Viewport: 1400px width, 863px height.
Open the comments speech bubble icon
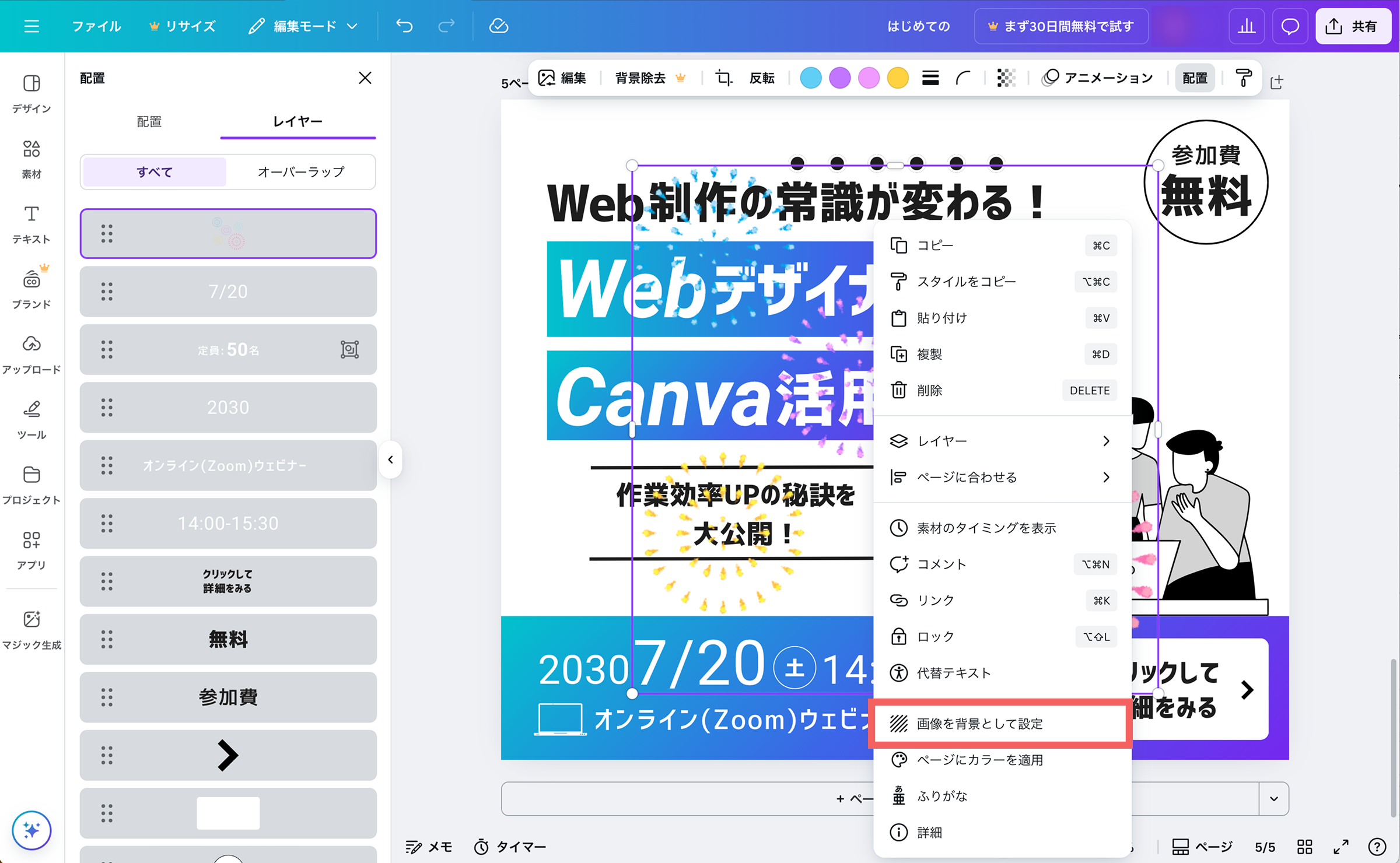coord(1290,26)
